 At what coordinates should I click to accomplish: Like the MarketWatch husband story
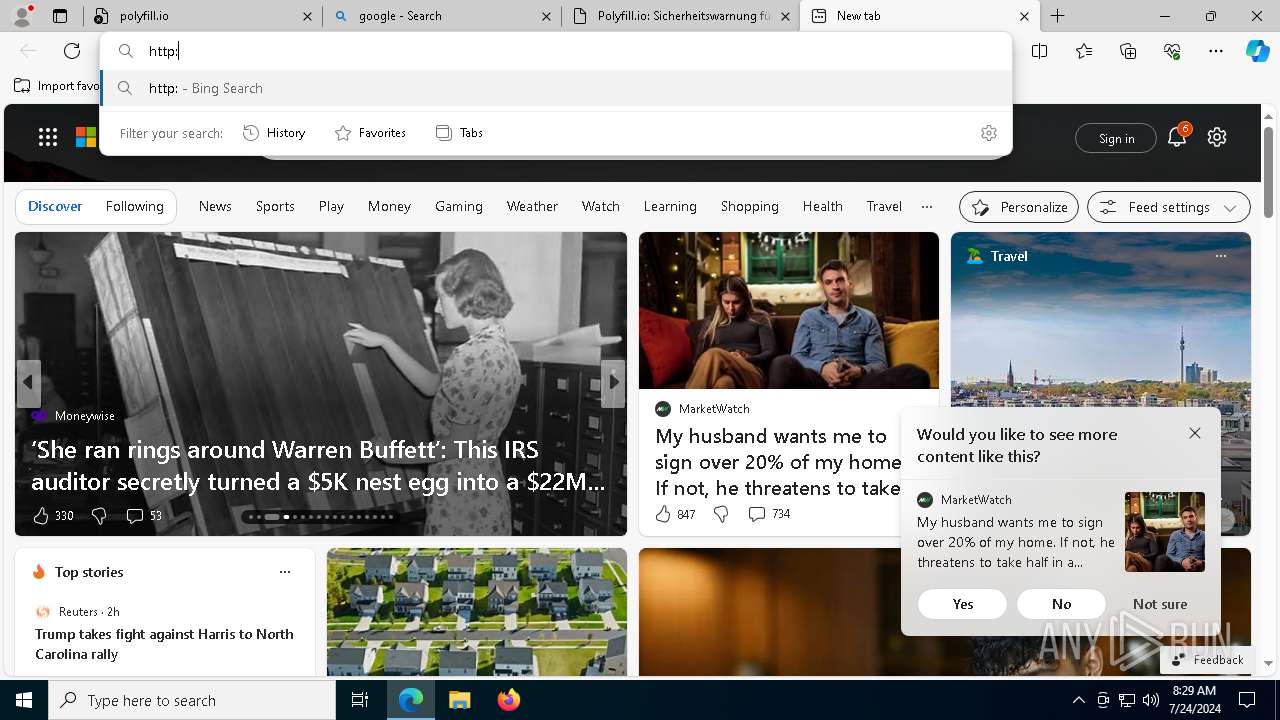[663, 514]
